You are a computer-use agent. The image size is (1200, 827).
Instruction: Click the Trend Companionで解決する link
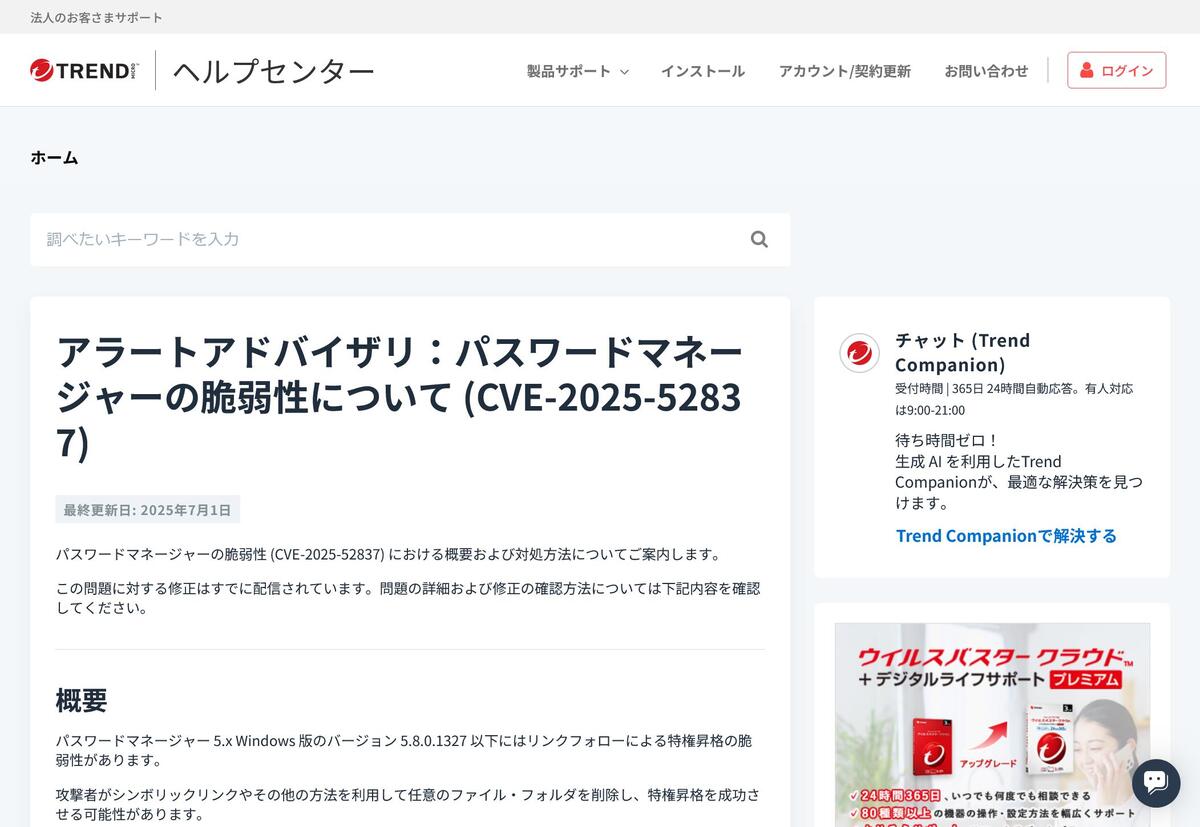click(x=1006, y=535)
